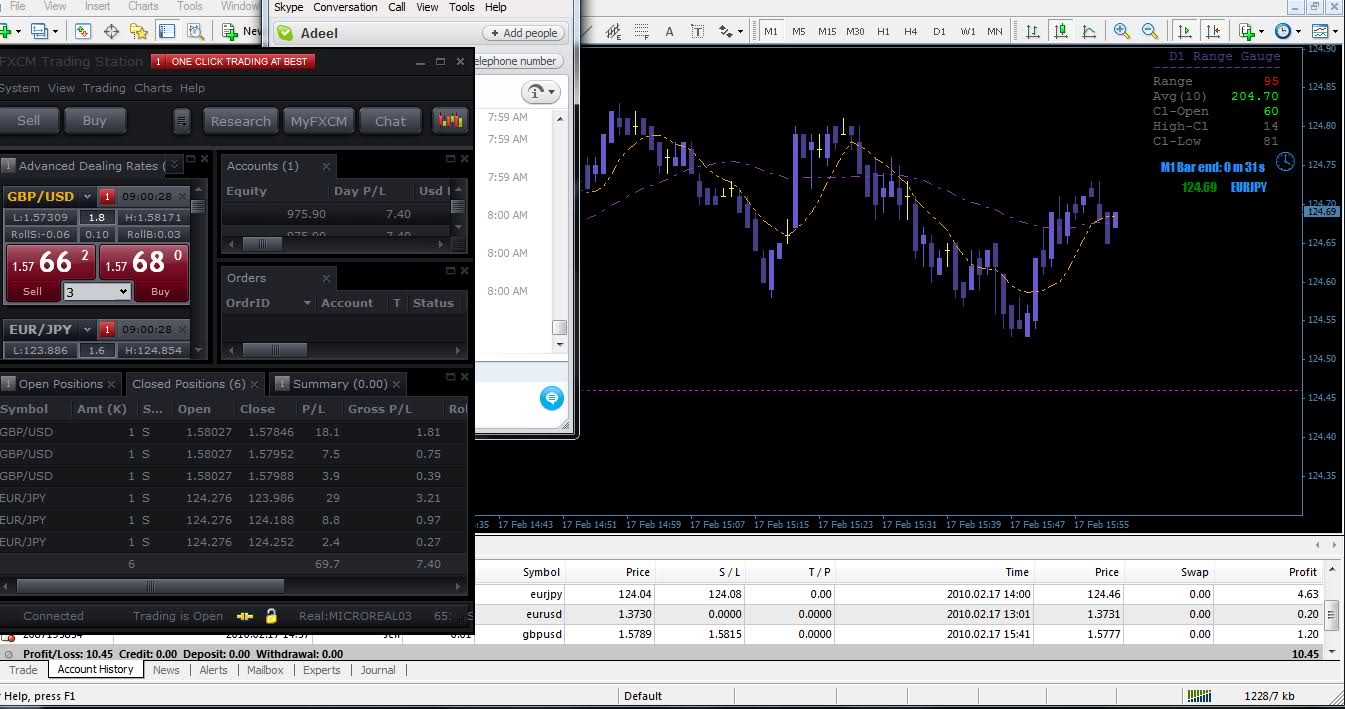Click the Zoom Out magnifier icon

[1150, 31]
